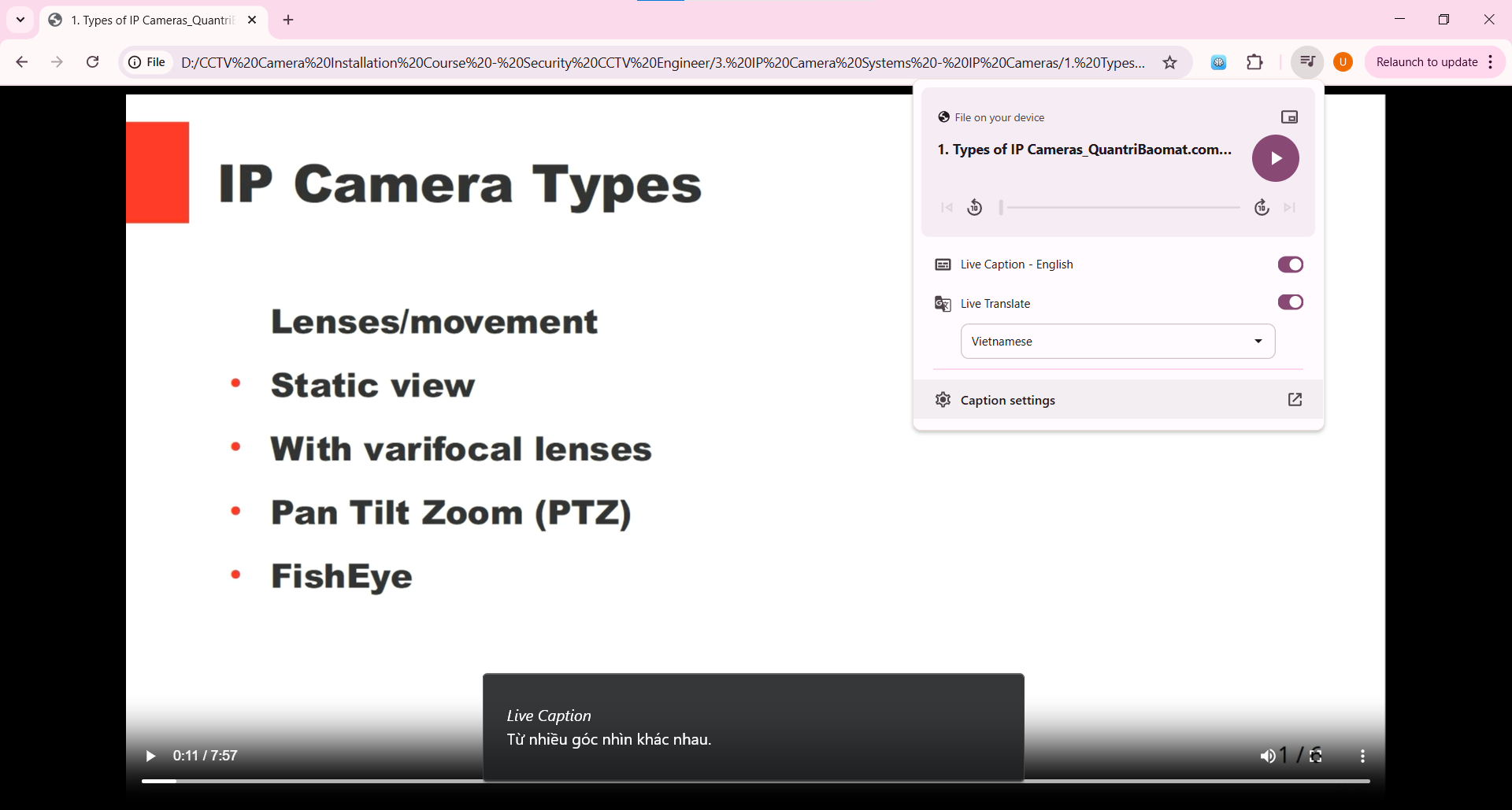Click the video progress bar

pos(755,781)
